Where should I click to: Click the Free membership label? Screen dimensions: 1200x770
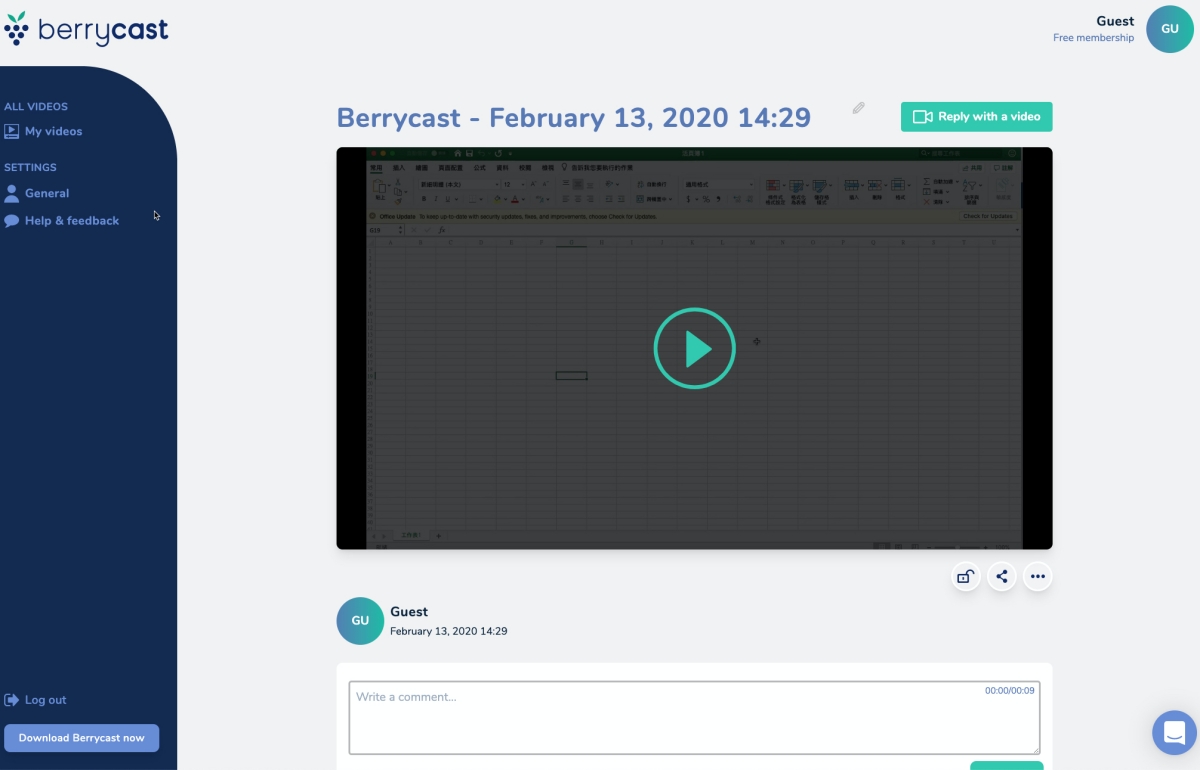tap(1093, 38)
